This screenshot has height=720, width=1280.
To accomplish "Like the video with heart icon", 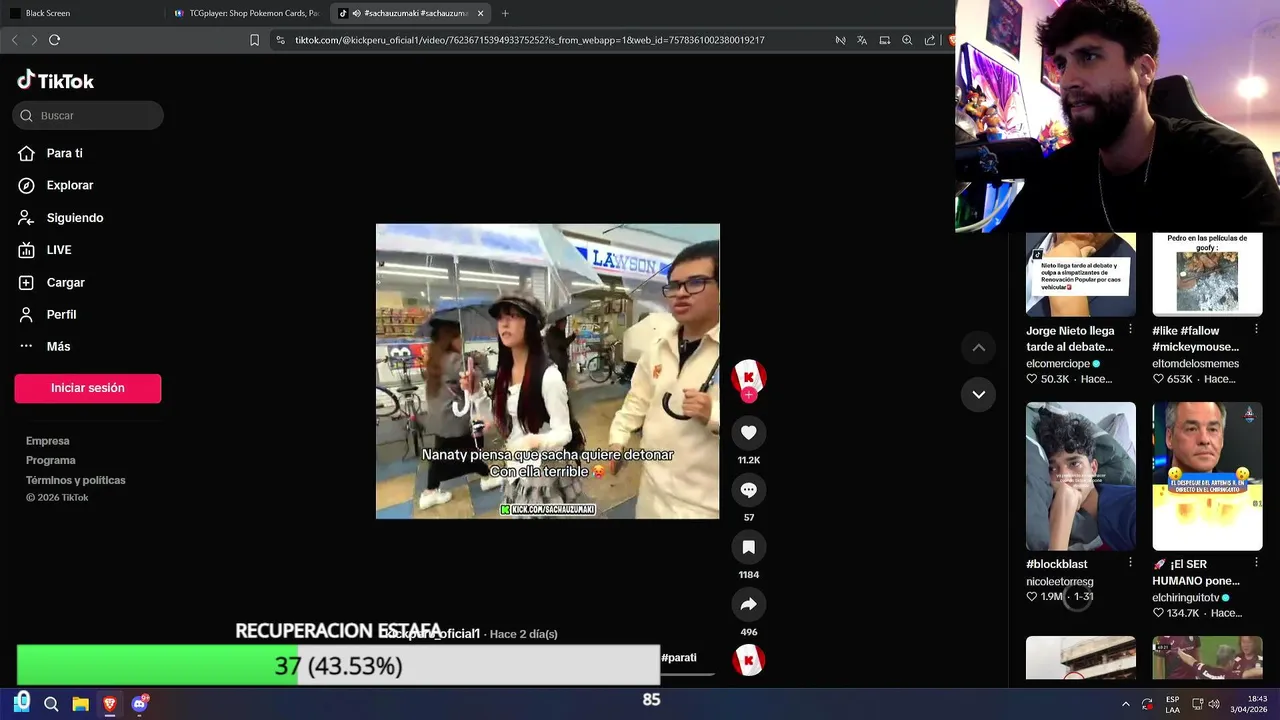I will point(748,432).
